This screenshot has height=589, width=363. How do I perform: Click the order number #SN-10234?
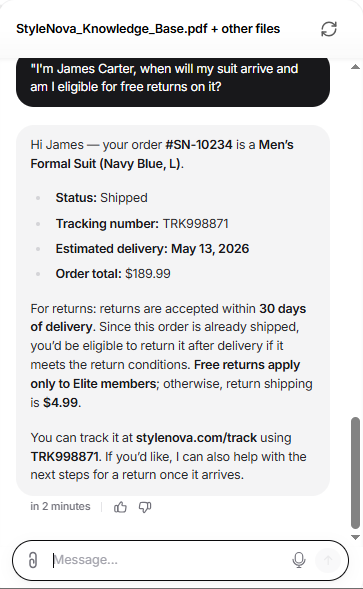pos(199,145)
